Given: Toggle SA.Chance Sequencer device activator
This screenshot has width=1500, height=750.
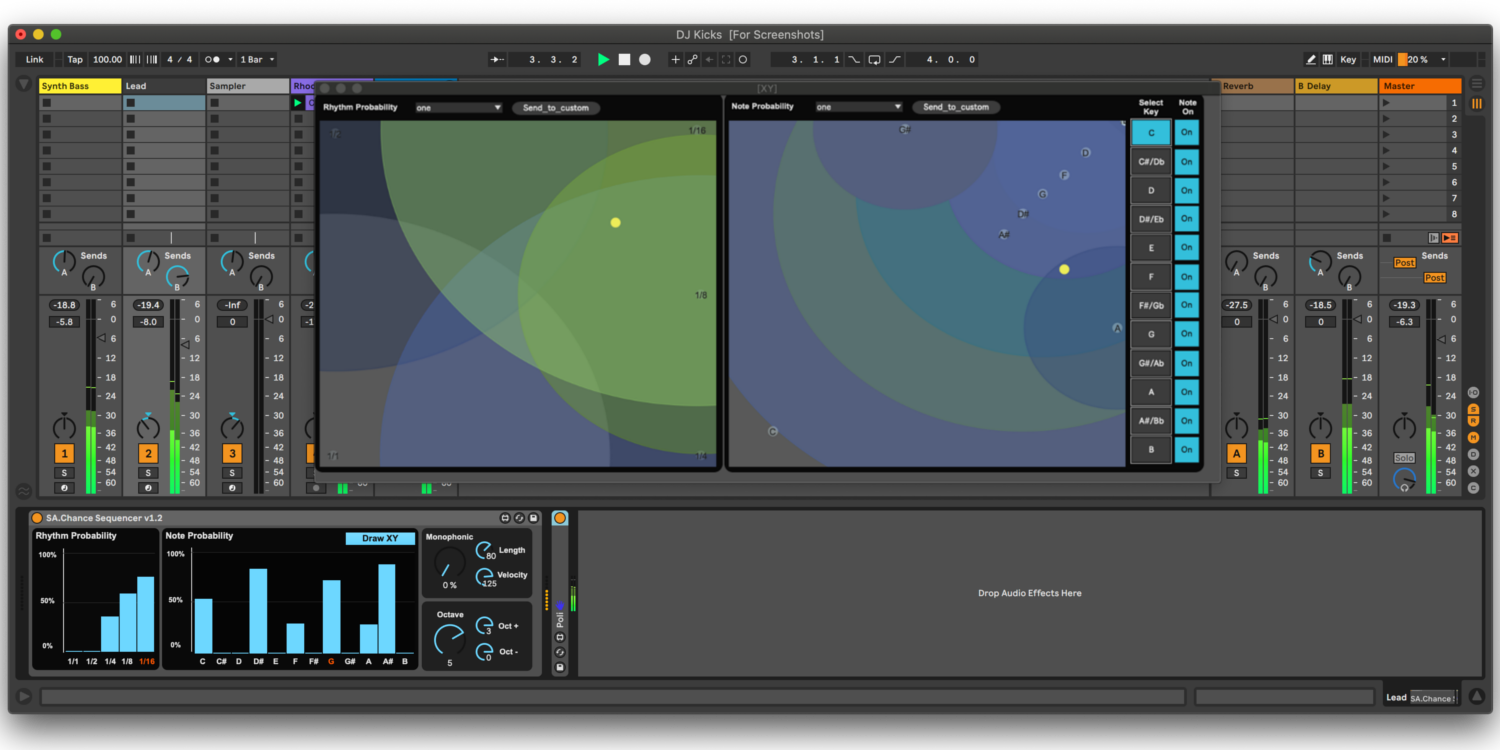Looking at the screenshot, I should tap(37, 518).
